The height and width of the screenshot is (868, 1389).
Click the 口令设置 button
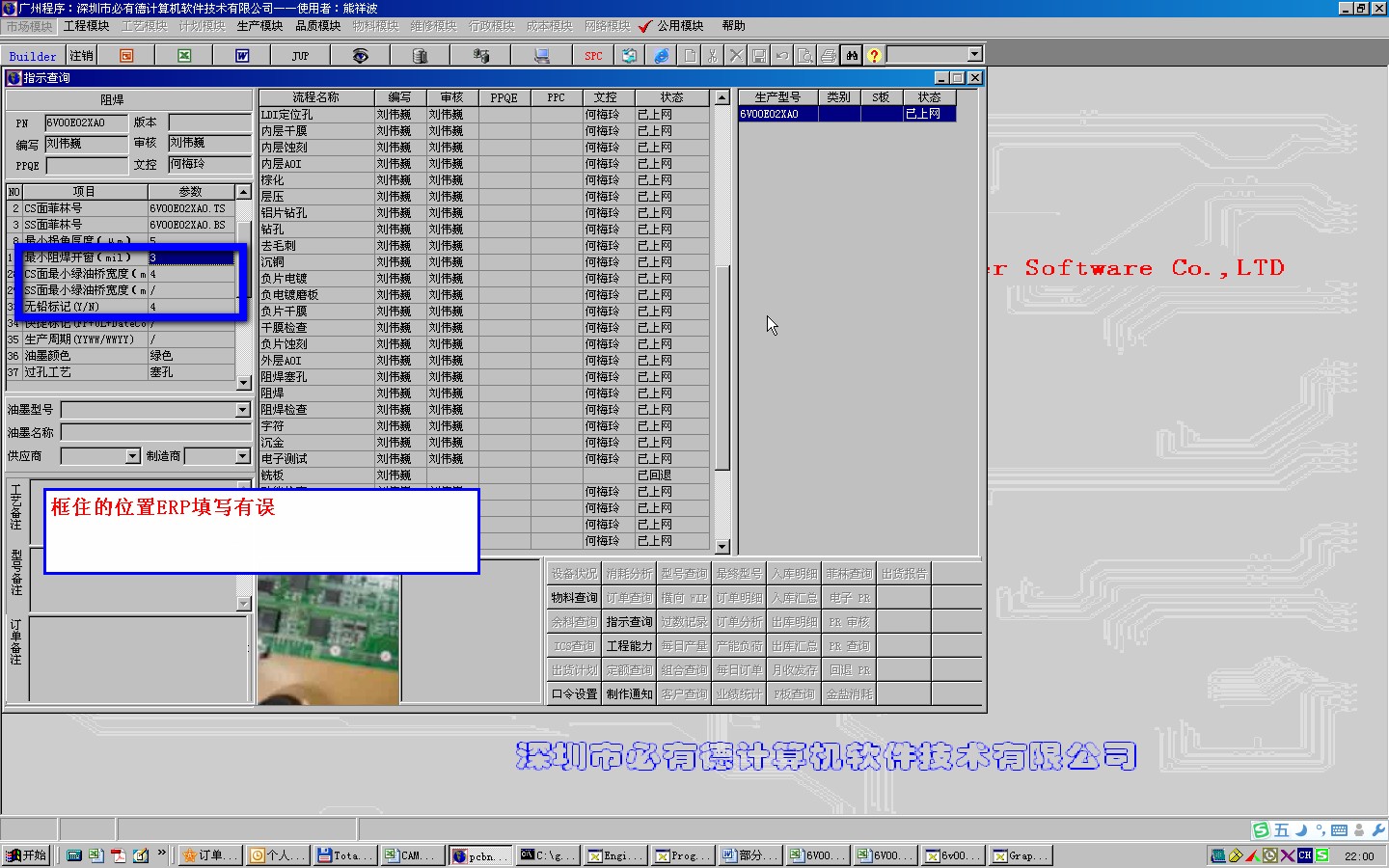[x=574, y=694]
